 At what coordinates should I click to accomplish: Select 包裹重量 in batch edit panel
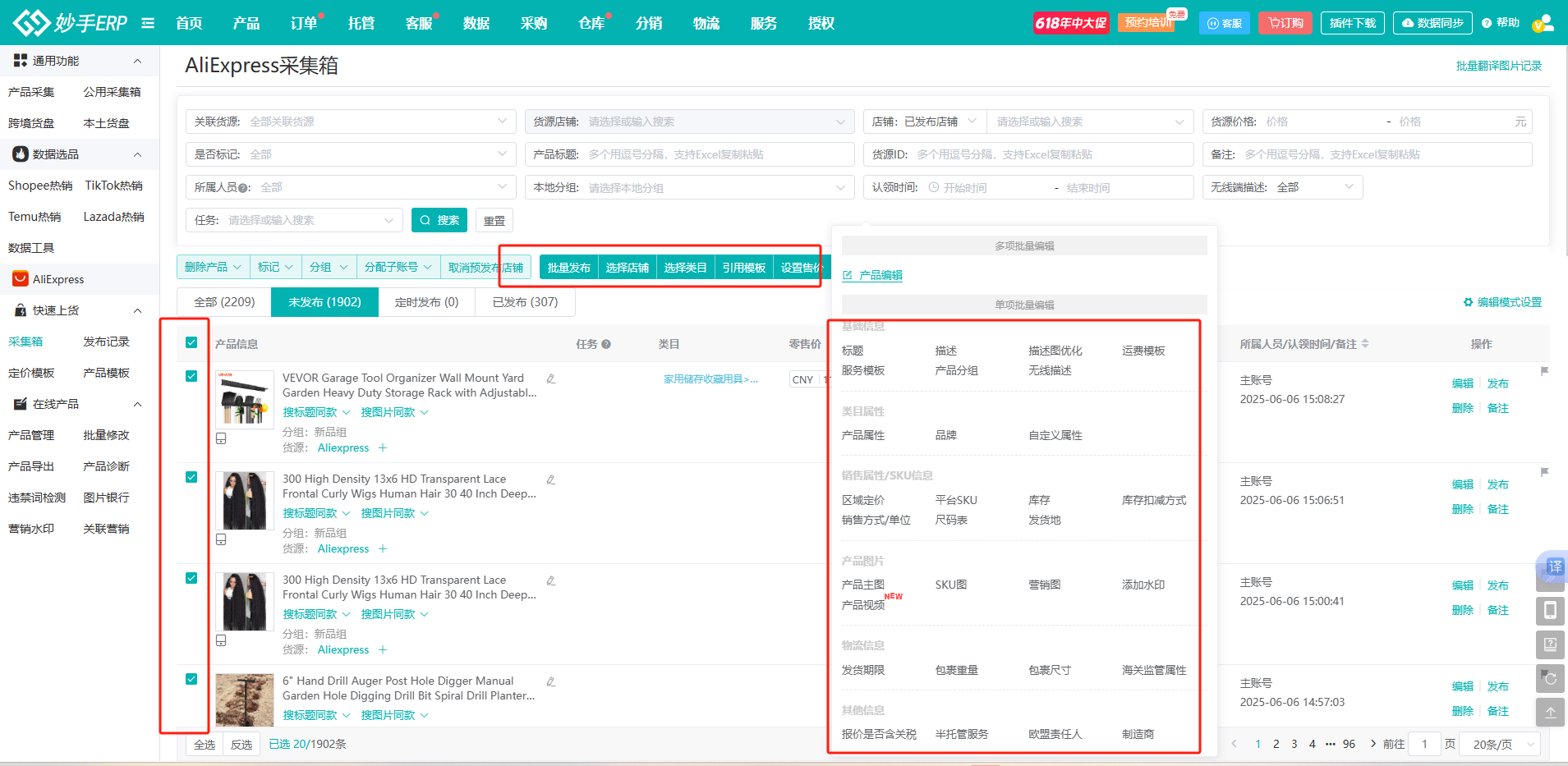point(956,670)
